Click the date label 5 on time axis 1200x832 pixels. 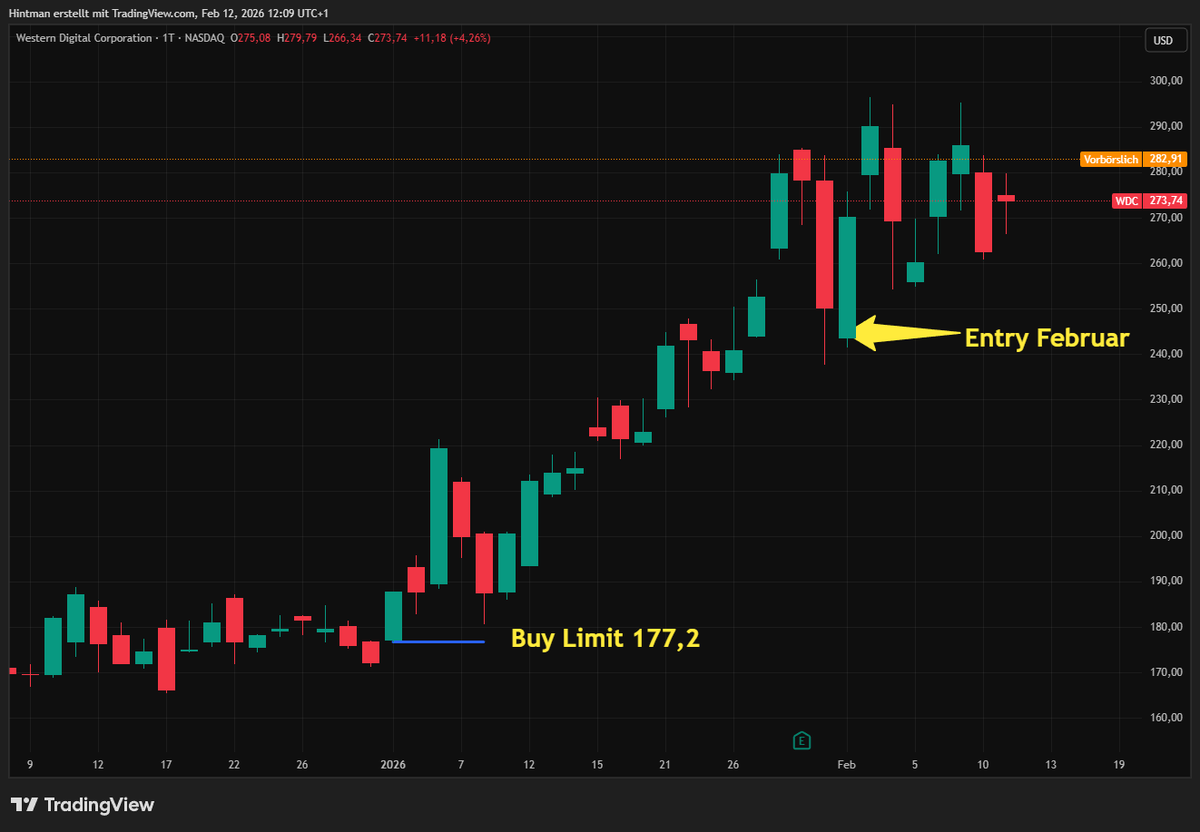click(915, 765)
